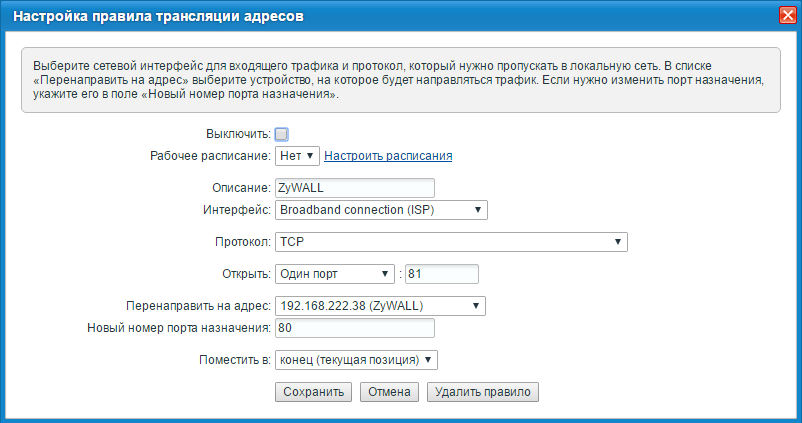Open the Рабочее расписание dropdown
802x423 pixels.
click(x=297, y=156)
